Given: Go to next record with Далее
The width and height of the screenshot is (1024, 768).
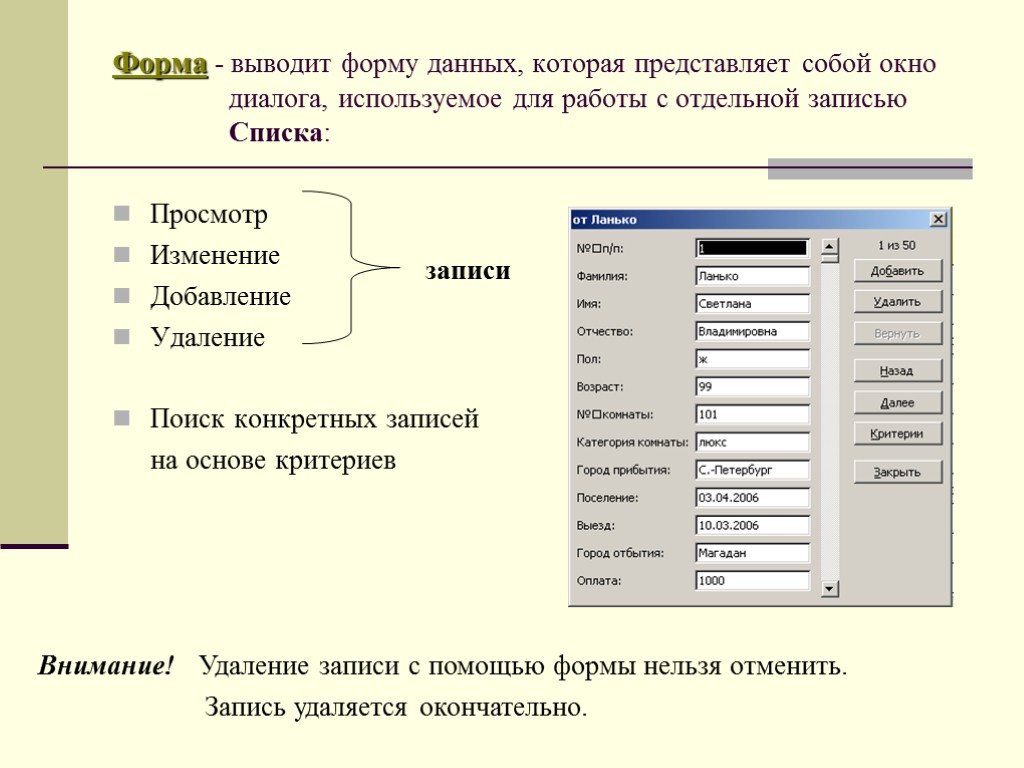Looking at the screenshot, I should pos(898,402).
